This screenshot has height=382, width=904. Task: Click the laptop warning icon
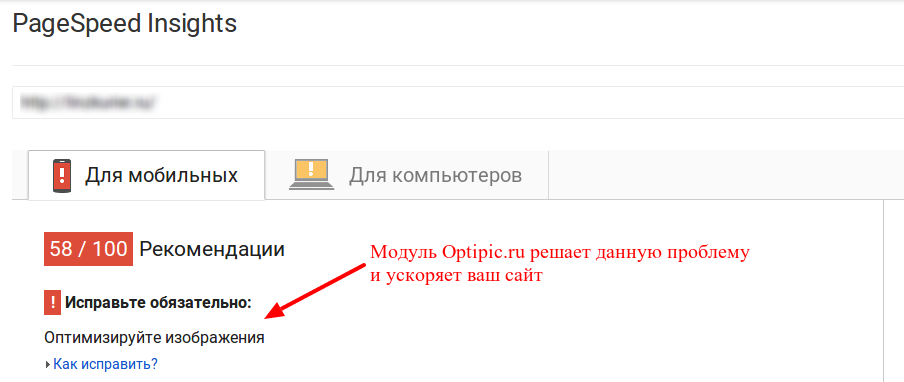click(312, 175)
